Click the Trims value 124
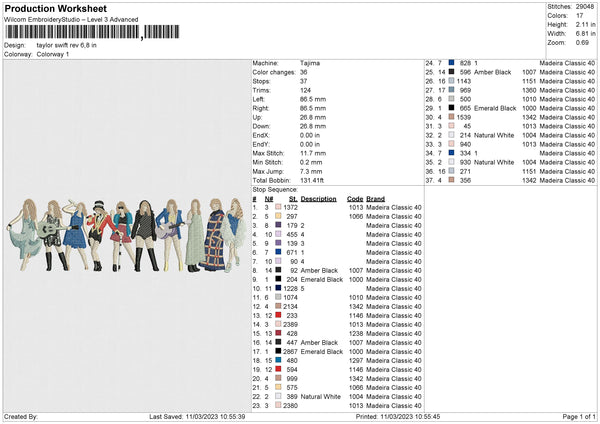This screenshot has height=424, width=600. point(305,90)
